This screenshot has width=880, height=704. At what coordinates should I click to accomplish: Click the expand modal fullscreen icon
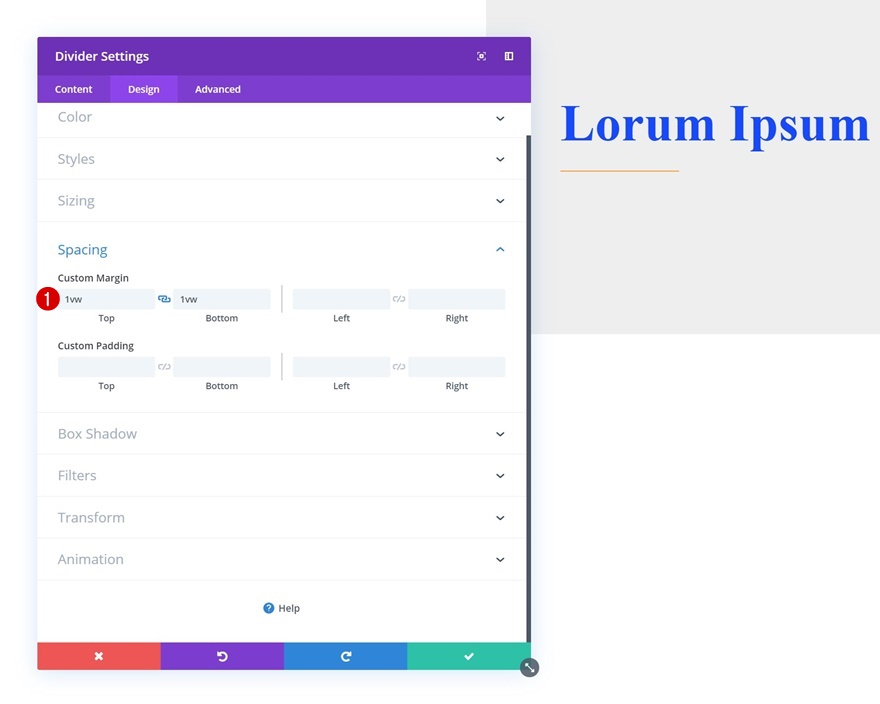click(481, 56)
